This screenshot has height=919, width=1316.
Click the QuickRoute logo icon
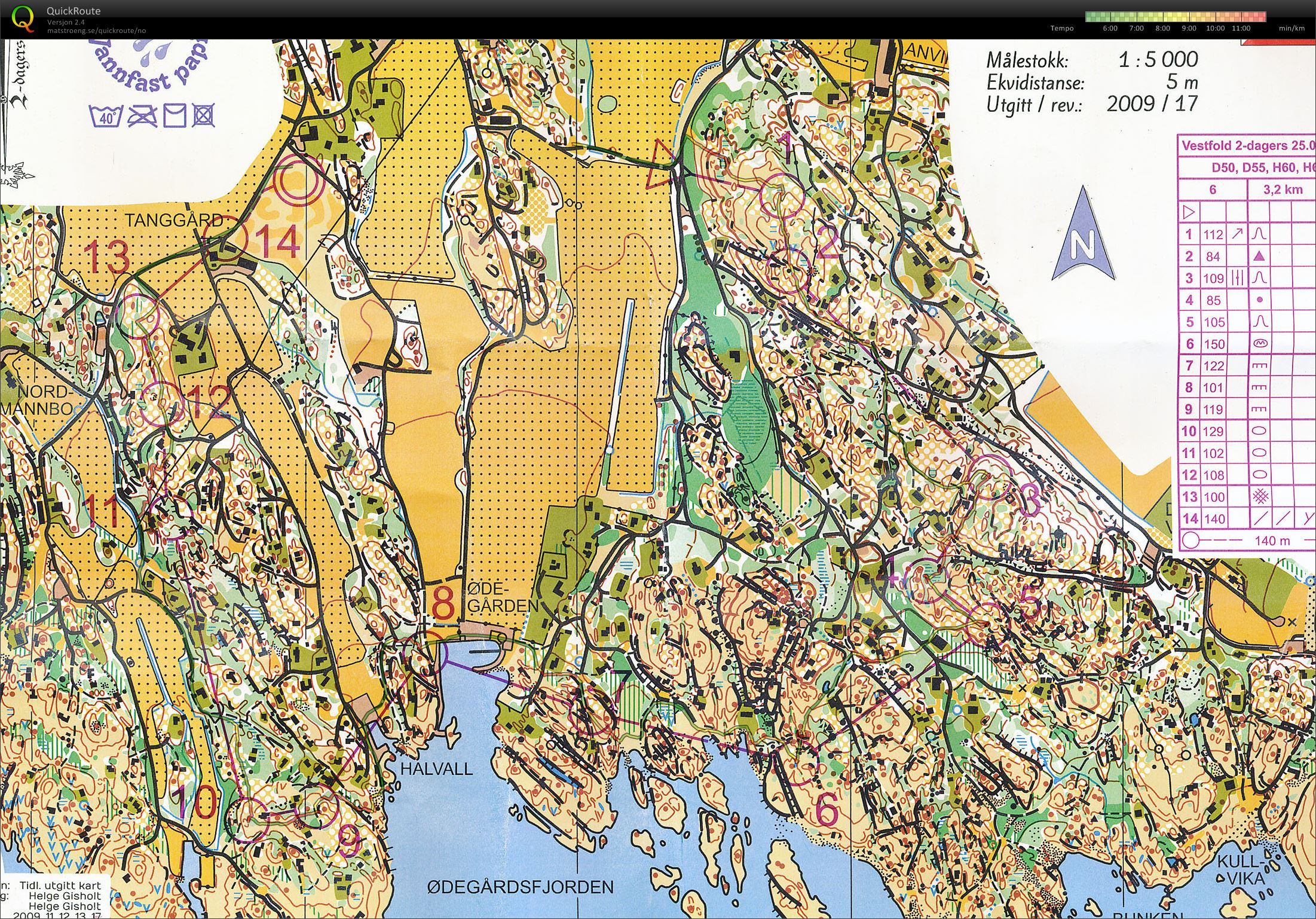23,18
